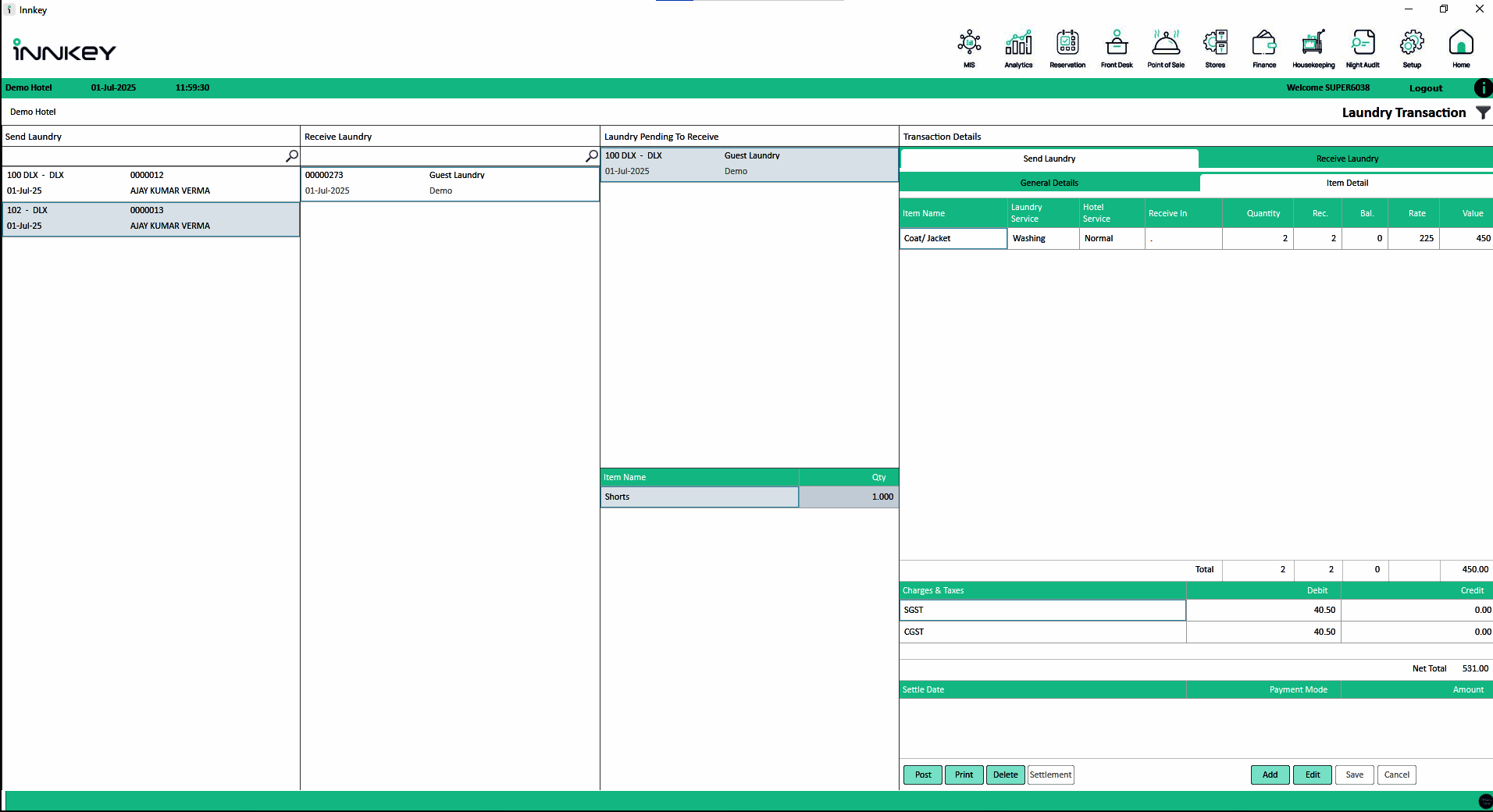Click the Item Name column header in details
1493x812 pixels.
coord(953,213)
